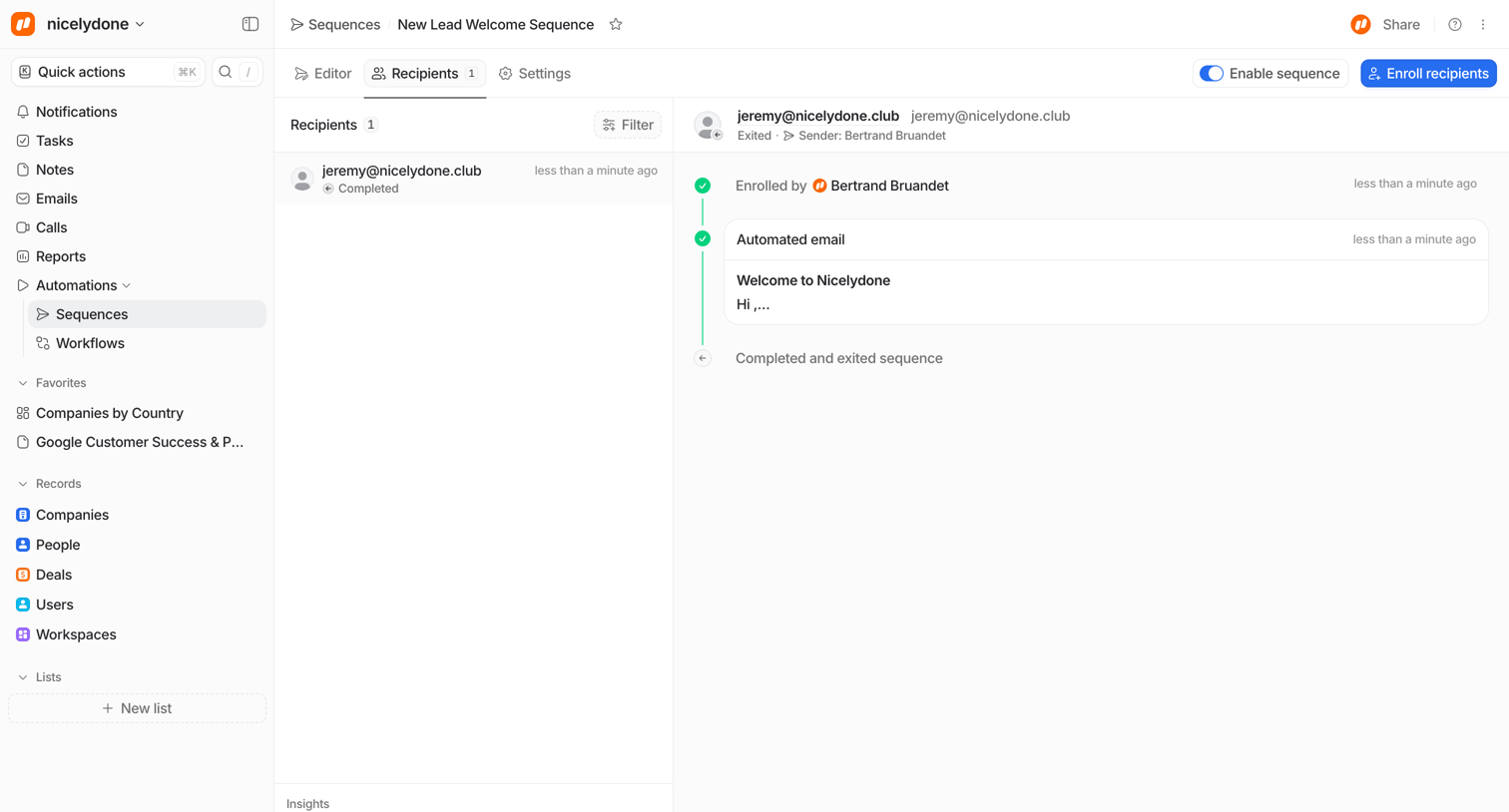Select Sequences under Automations
1509x812 pixels.
pyautogui.click(x=147, y=314)
